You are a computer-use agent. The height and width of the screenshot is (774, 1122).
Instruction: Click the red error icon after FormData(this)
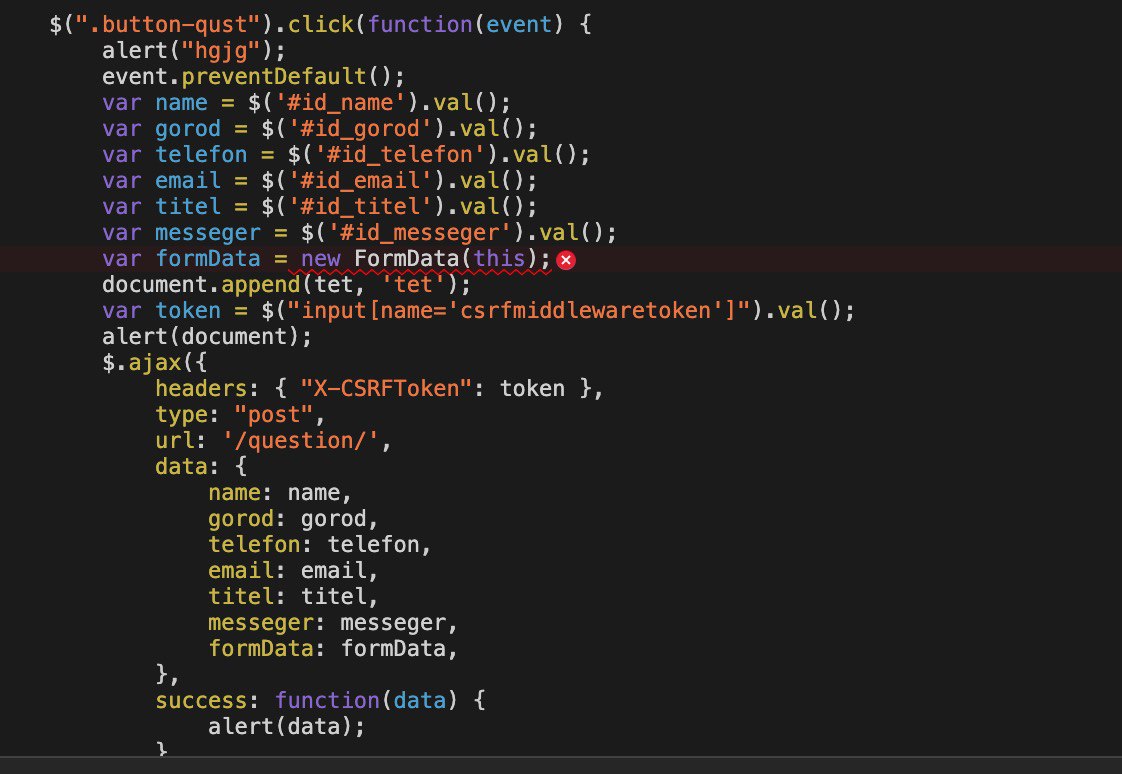pyautogui.click(x=565, y=260)
